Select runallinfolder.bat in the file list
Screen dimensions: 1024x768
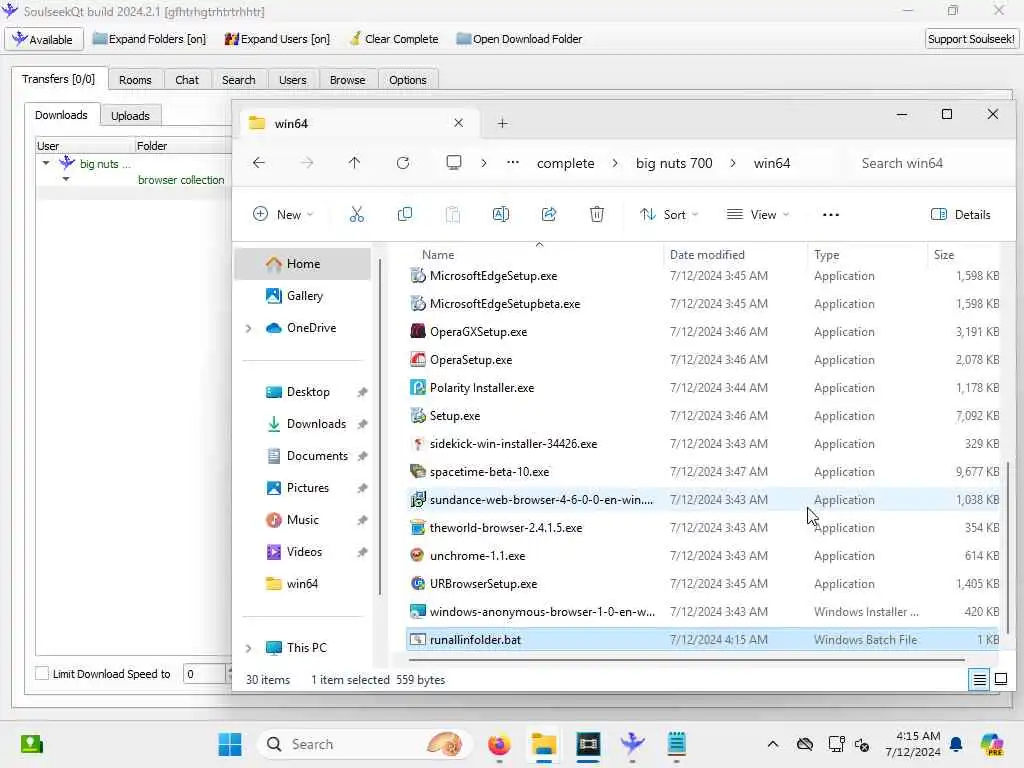point(702,639)
